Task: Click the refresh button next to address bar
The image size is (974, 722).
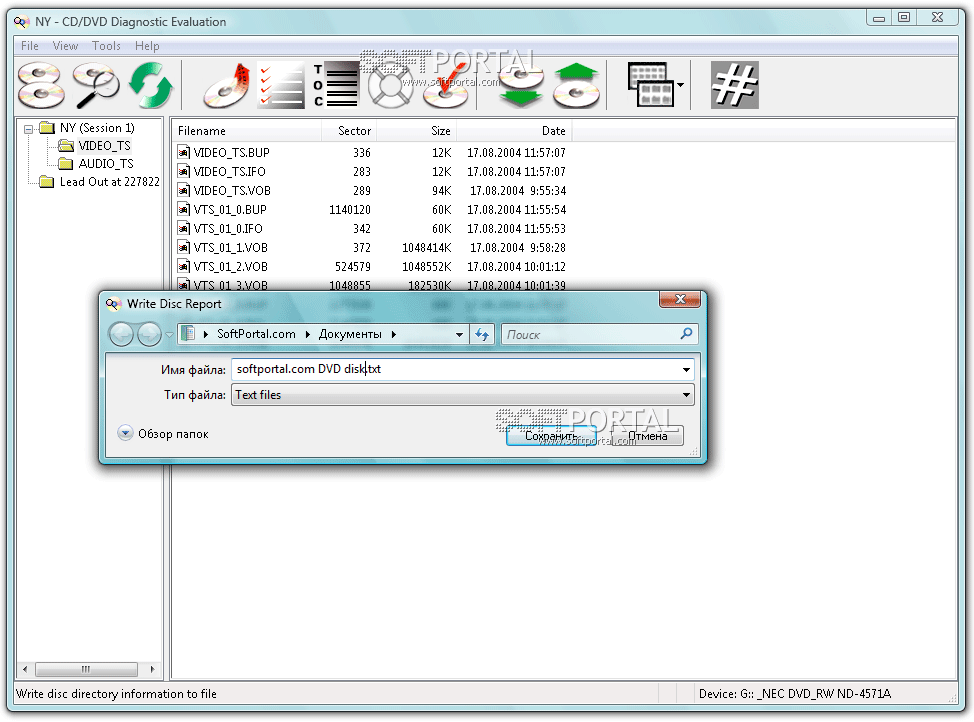Action: point(482,334)
